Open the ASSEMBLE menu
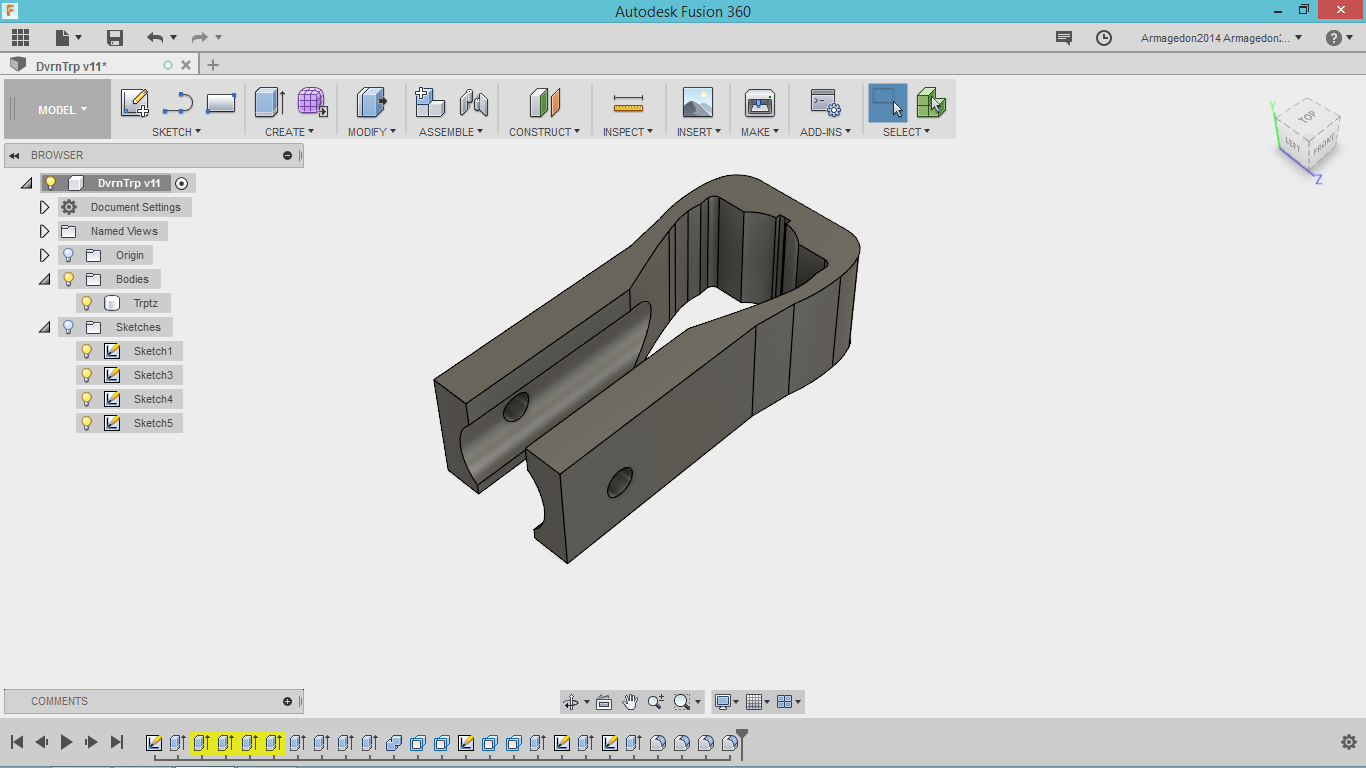1366x768 pixels. (451, 132)
